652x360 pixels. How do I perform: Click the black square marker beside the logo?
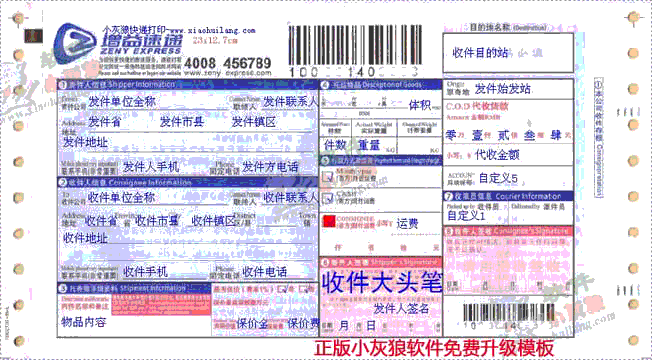click(33, 36)
